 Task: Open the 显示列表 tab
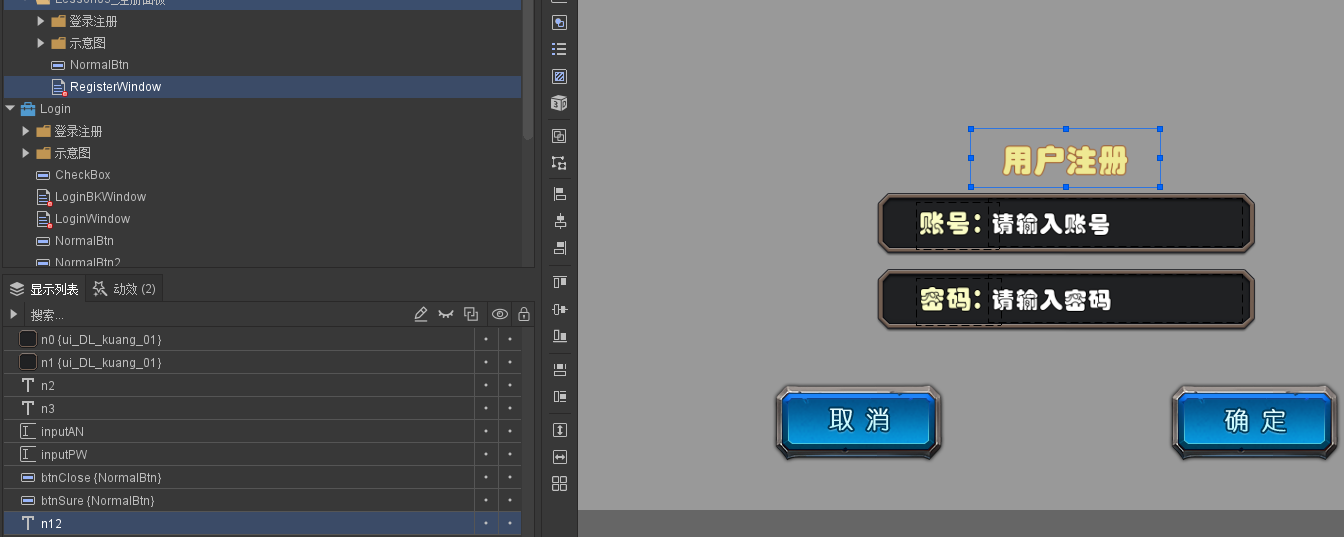click(45, 289)
